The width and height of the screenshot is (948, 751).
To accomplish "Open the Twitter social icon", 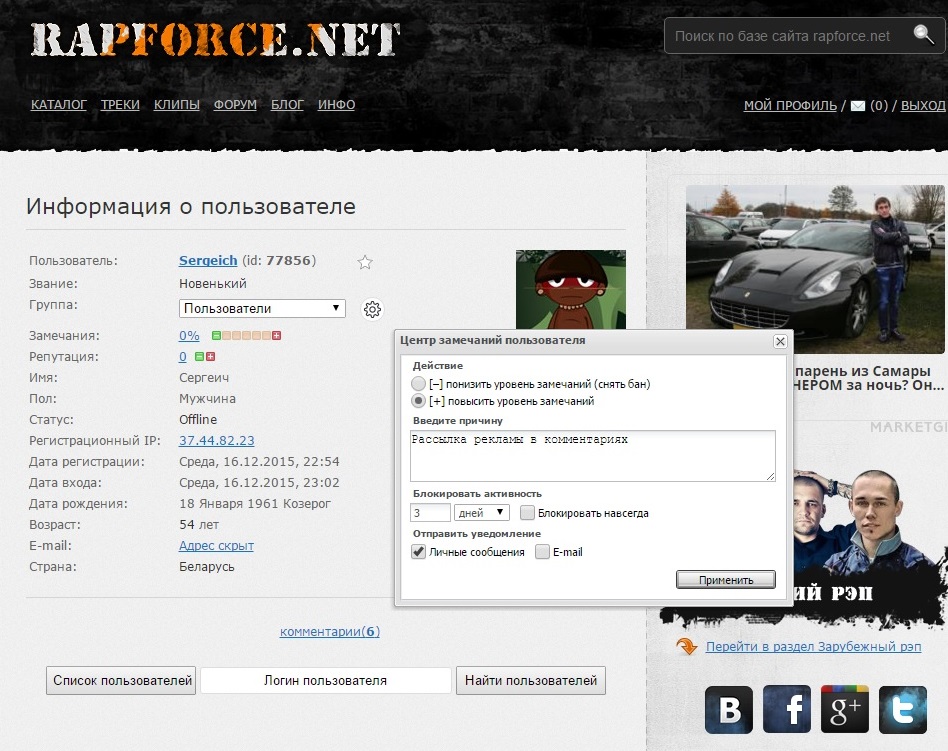I will click(x=903, y=710).
